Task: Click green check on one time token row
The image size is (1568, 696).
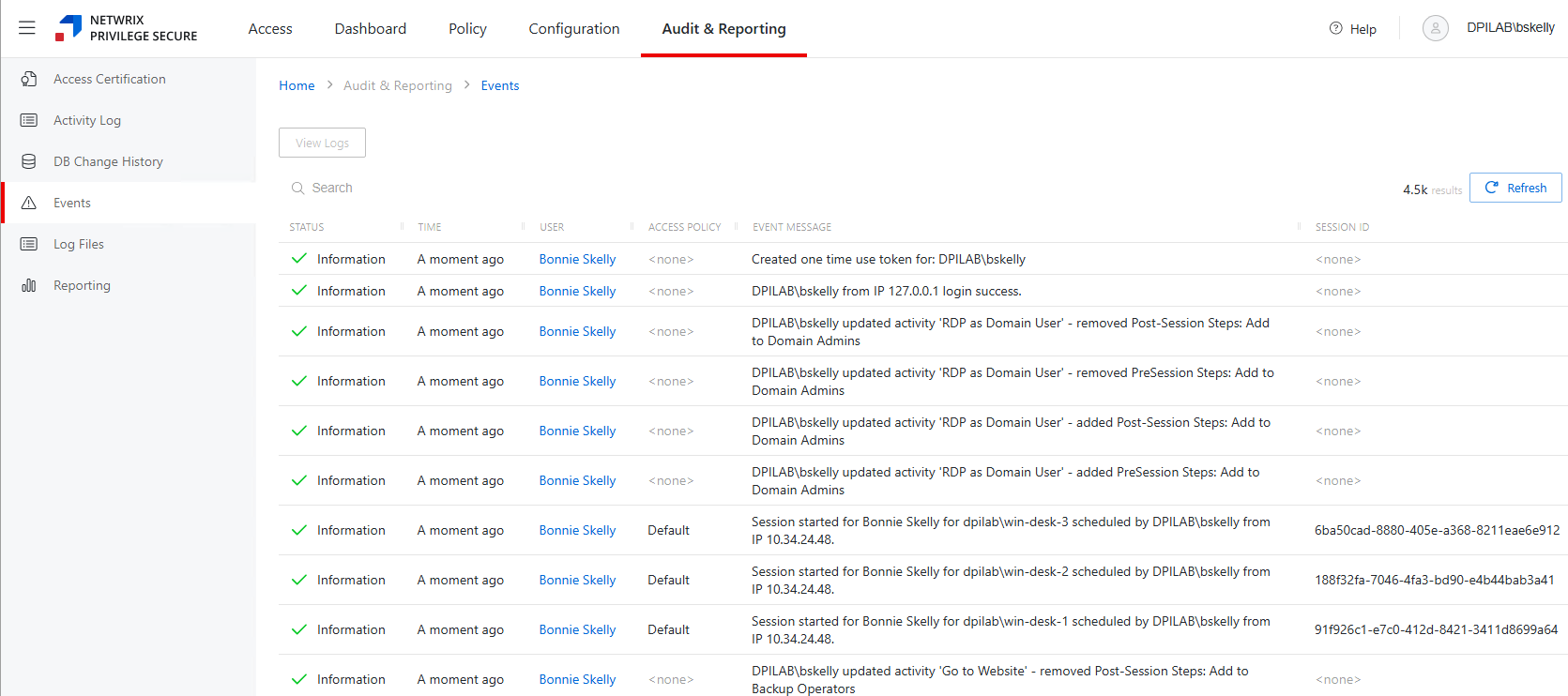Action: 299,259
